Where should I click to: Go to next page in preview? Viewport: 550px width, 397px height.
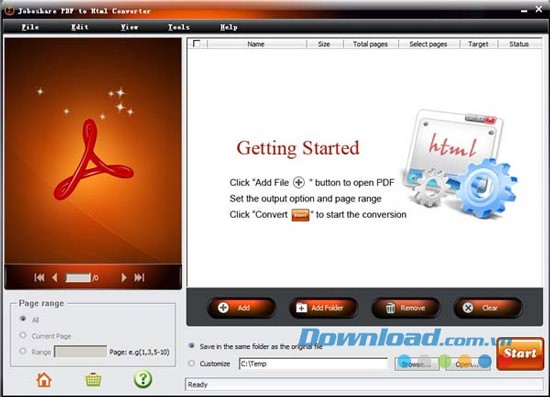(123, 278)
